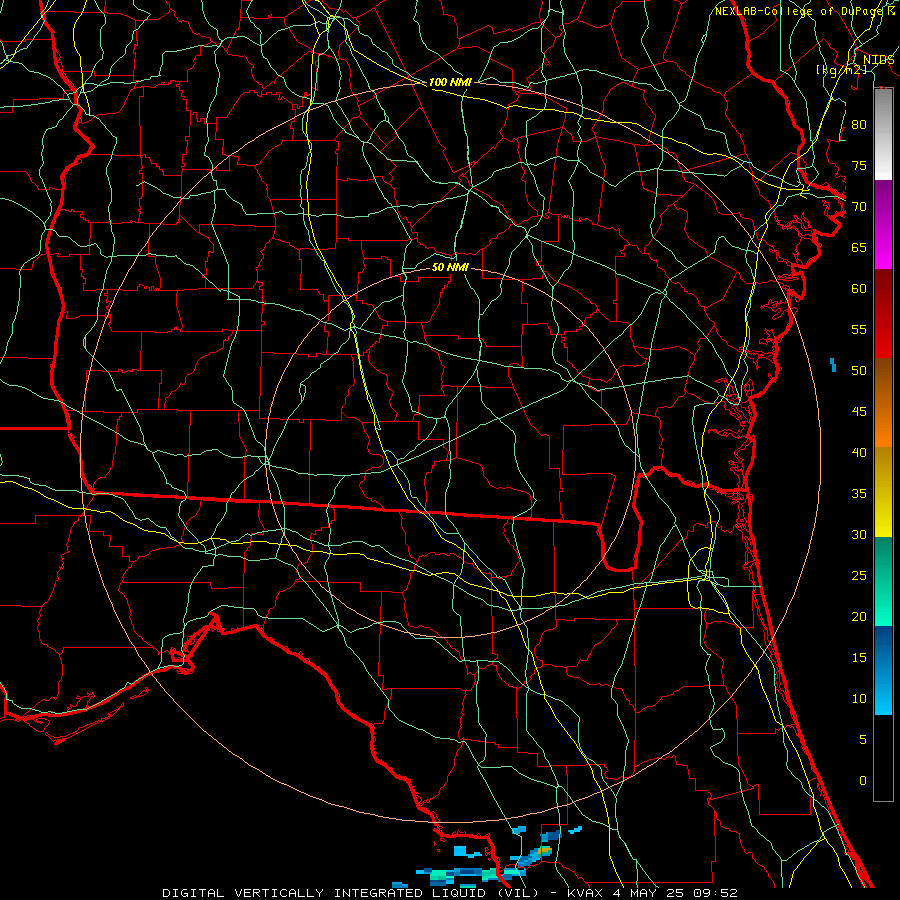
Task: Click the small blue echo offshore east coast
Action: pos(833,364)
